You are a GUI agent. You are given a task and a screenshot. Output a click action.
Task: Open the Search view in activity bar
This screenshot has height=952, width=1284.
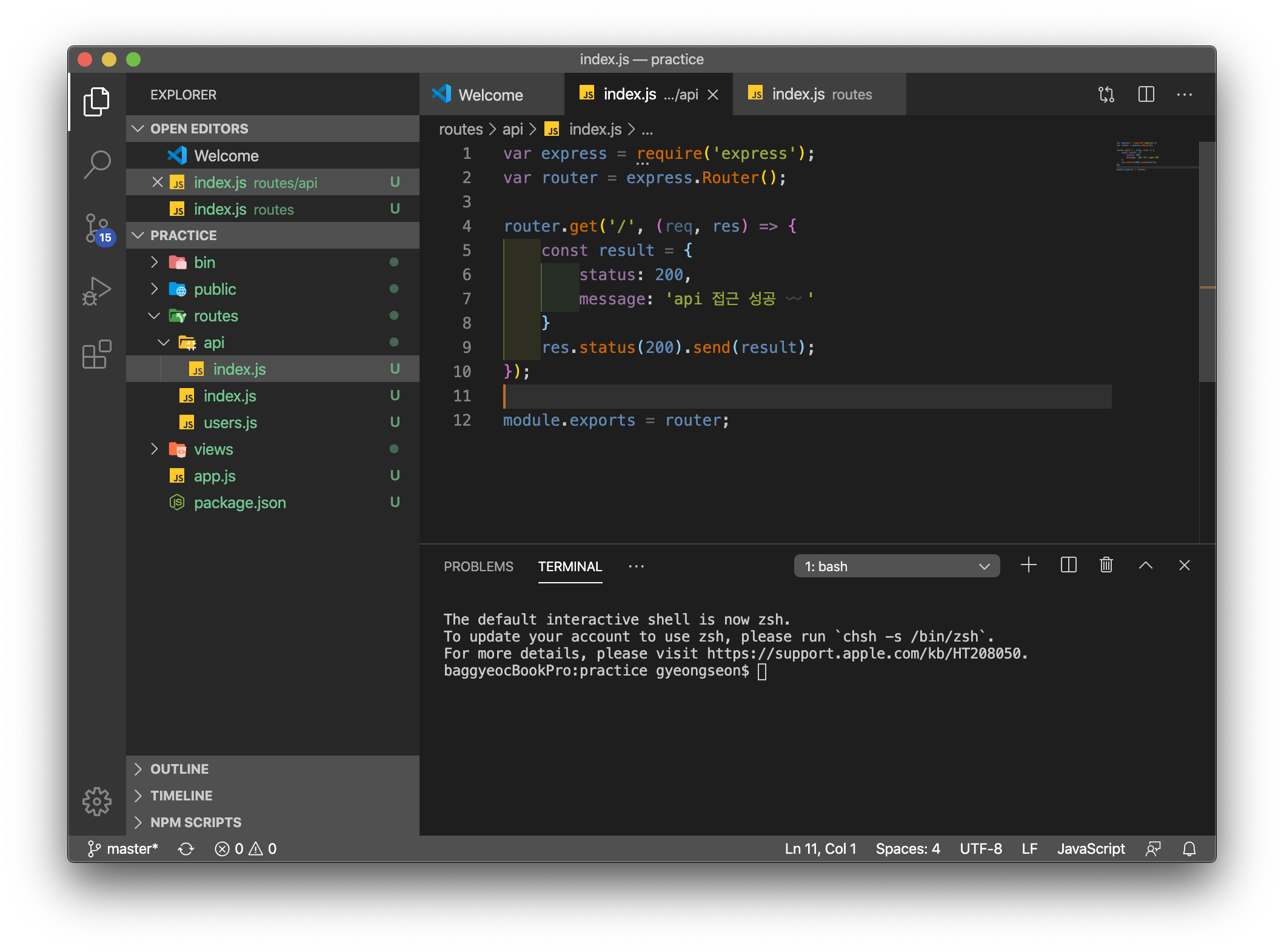tap(97, 164)
